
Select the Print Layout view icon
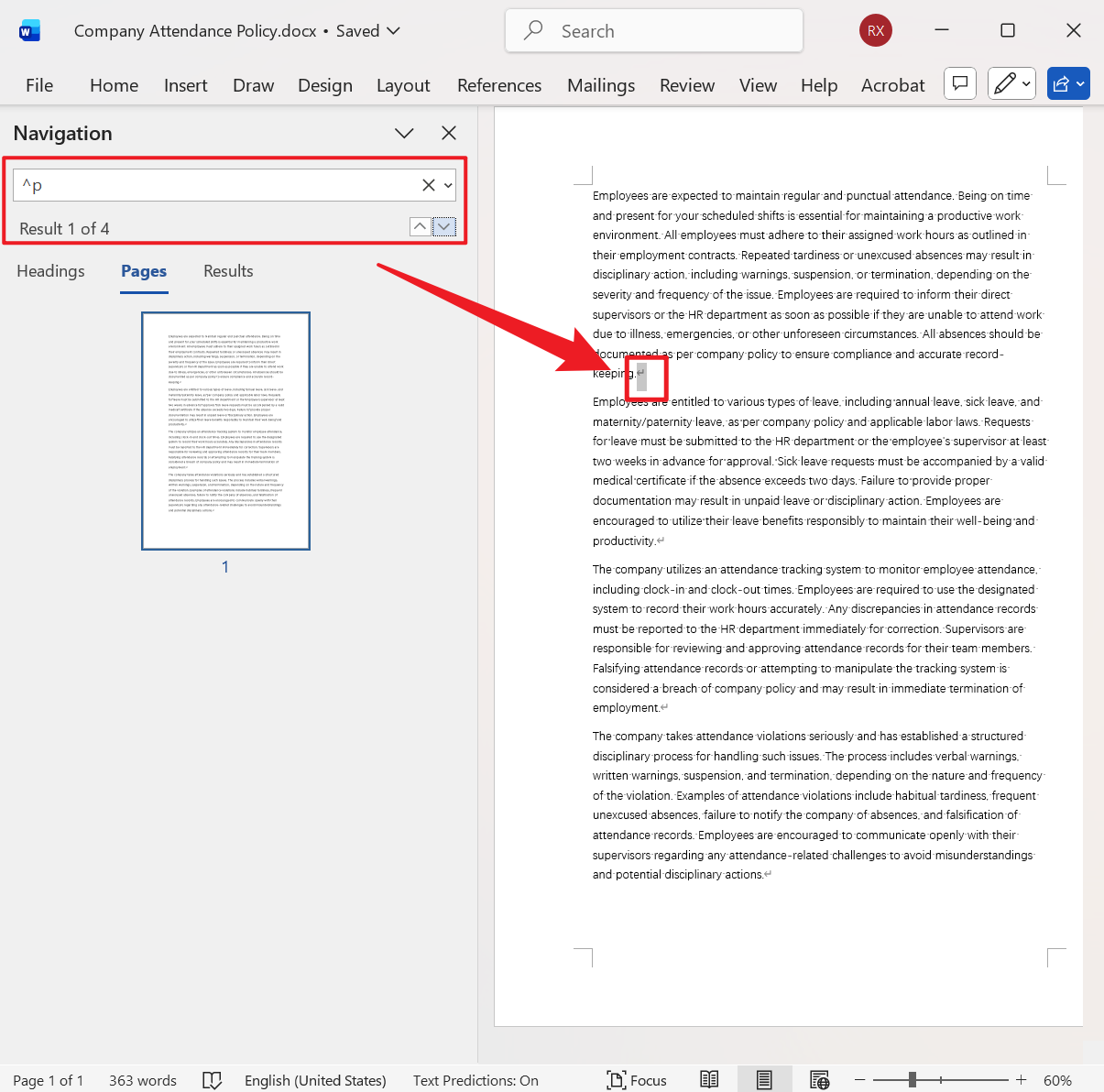click(765, 1079)
